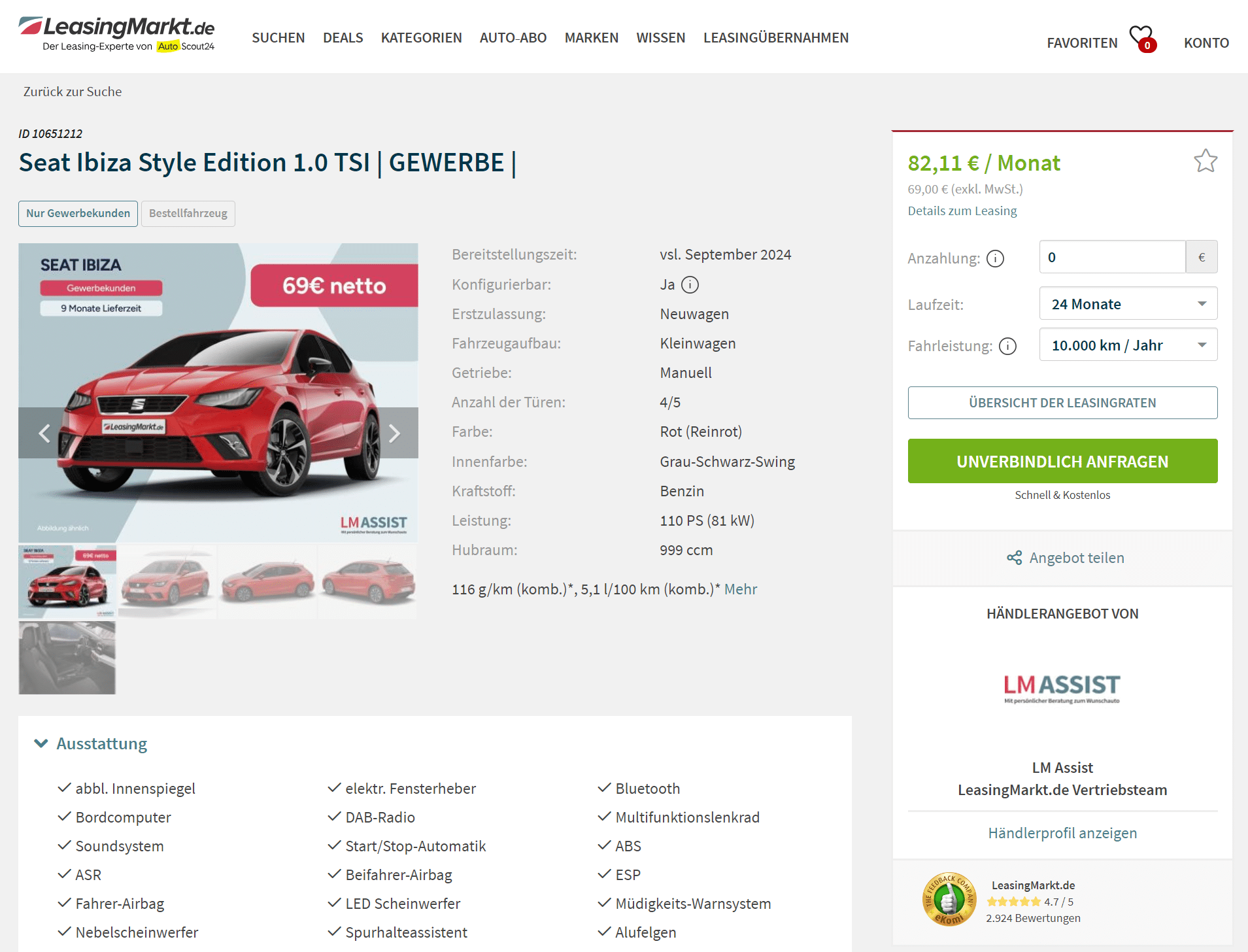Click the Nur Gewerbekunden tag
Image resolution: width=1248 pixels, height=952 pixels.
pyautogui.click(x=78, y=214)
